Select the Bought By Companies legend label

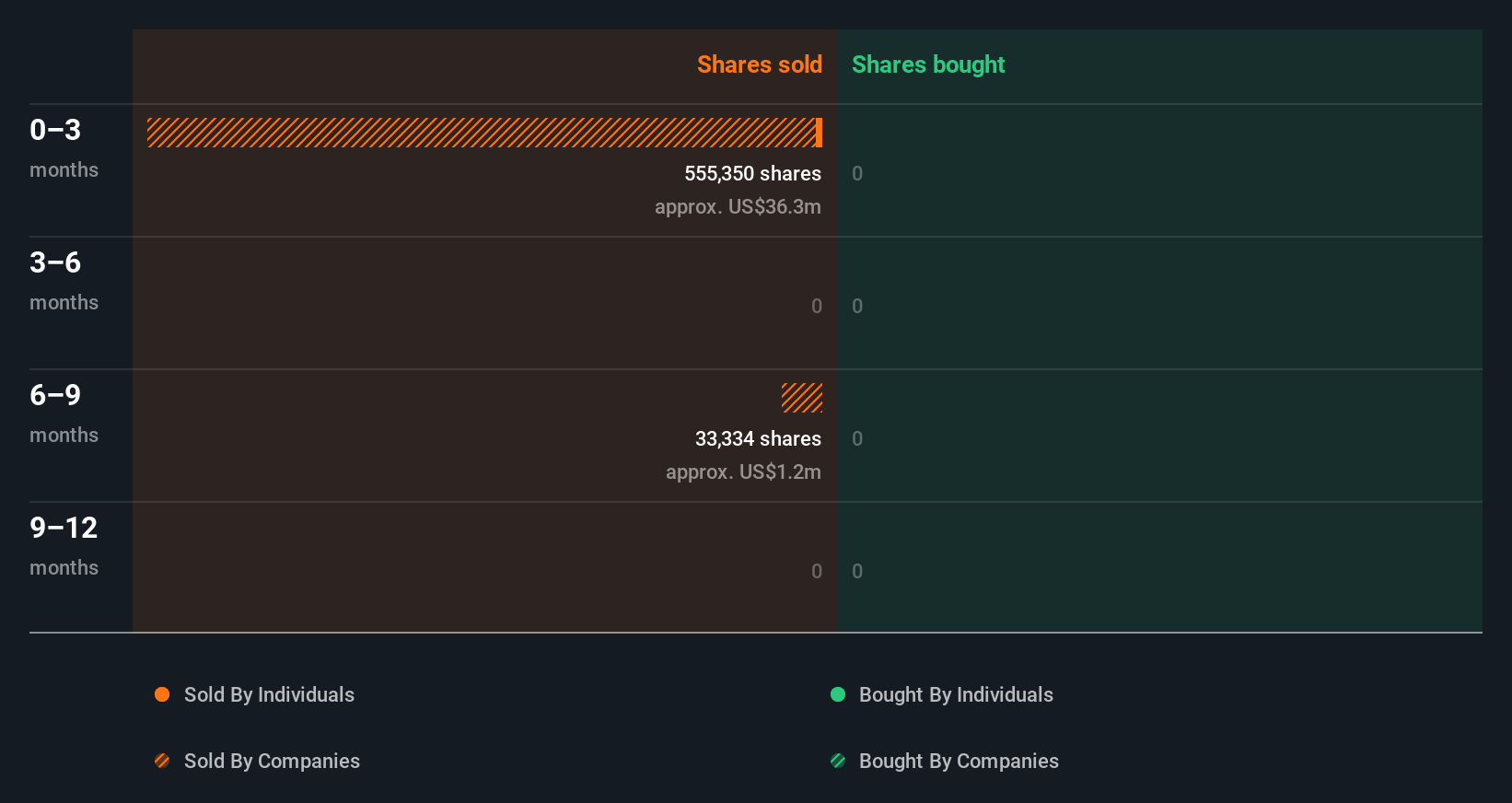pos(959,761)
